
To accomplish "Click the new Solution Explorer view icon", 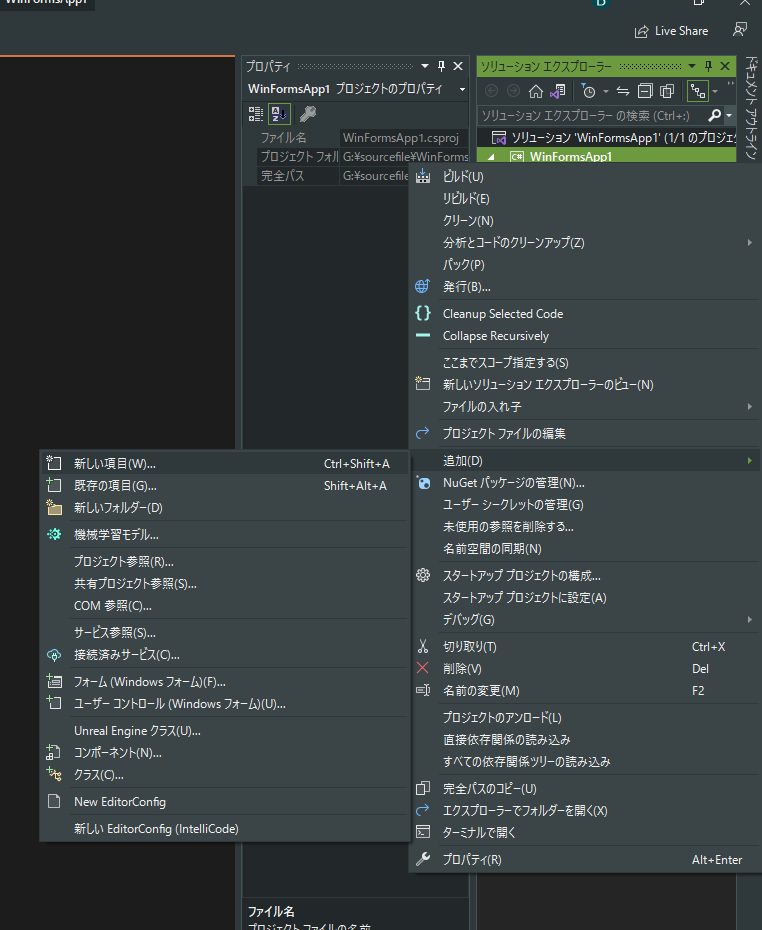I will point(423,384).
